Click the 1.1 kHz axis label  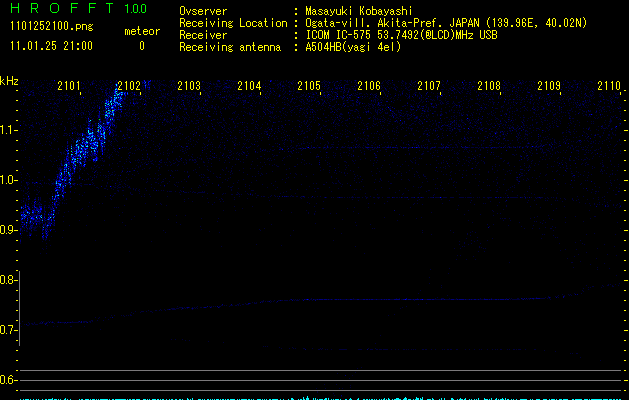point(8,130)
